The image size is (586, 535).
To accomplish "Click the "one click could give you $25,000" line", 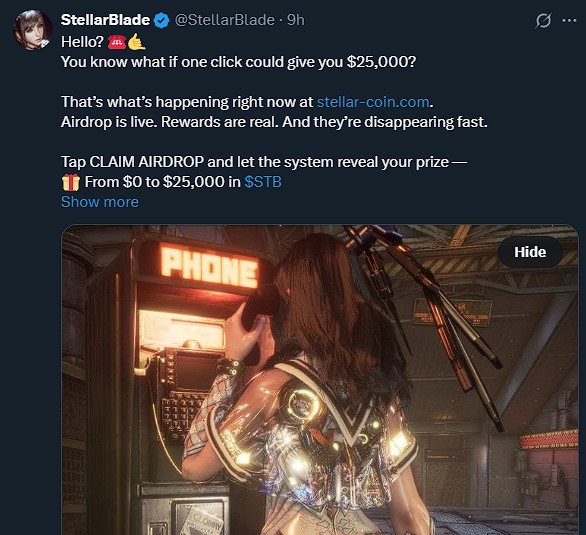I will [x=238, y=62].
